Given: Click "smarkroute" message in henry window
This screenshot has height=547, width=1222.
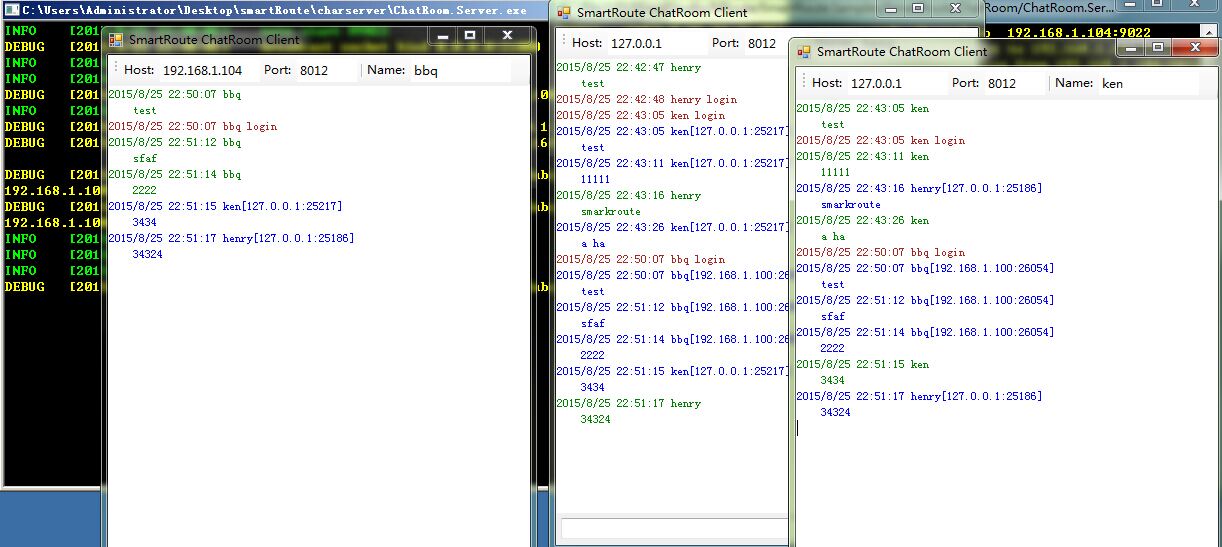Looking at the screenshot, I should click(610, 212).
